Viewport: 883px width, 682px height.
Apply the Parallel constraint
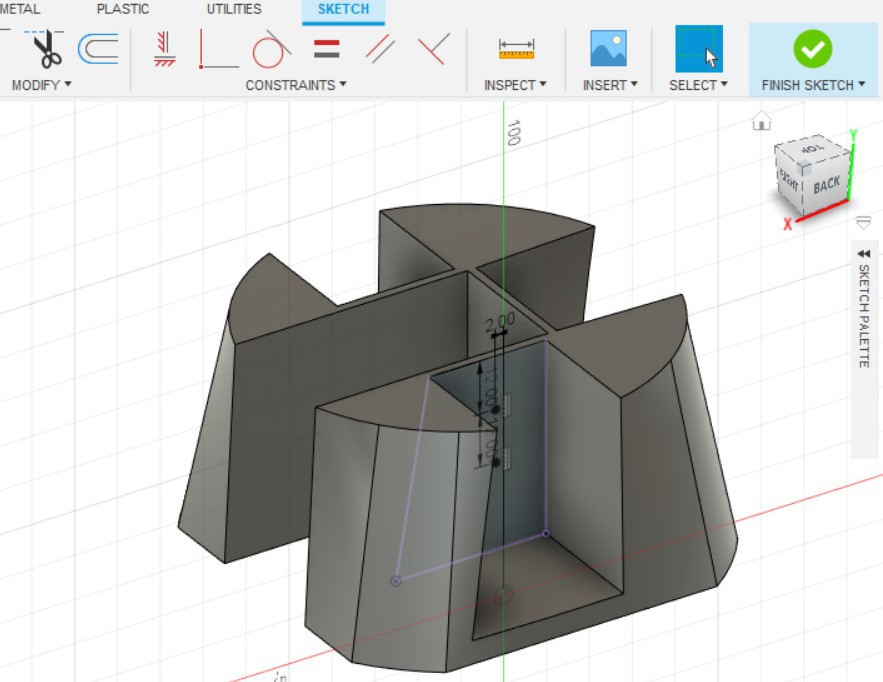[x=379, y=48]
